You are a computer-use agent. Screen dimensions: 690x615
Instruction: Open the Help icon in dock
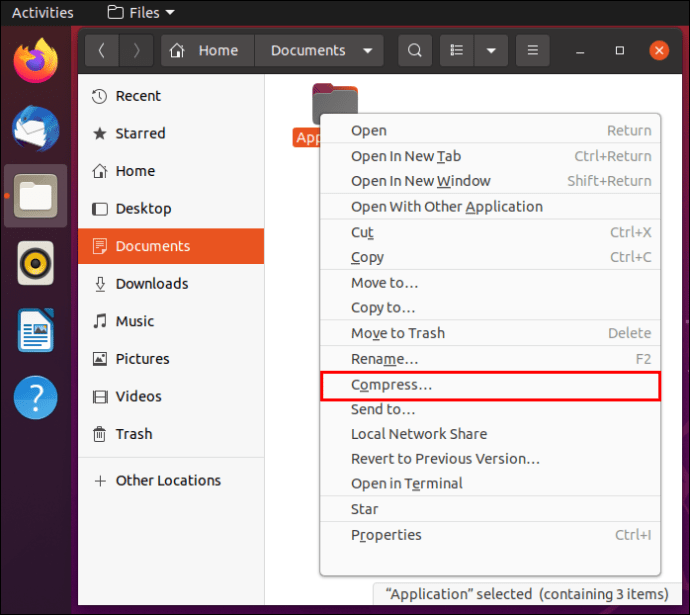[x=36, y=397]
